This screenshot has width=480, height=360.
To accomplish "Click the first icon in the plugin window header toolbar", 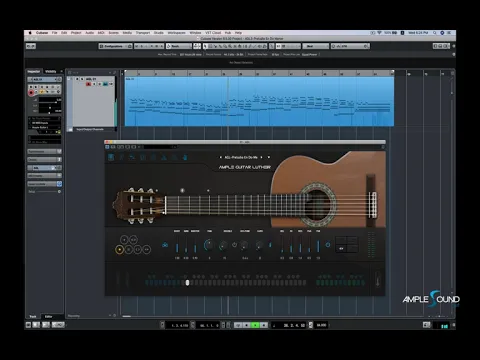I will point(107,147).
